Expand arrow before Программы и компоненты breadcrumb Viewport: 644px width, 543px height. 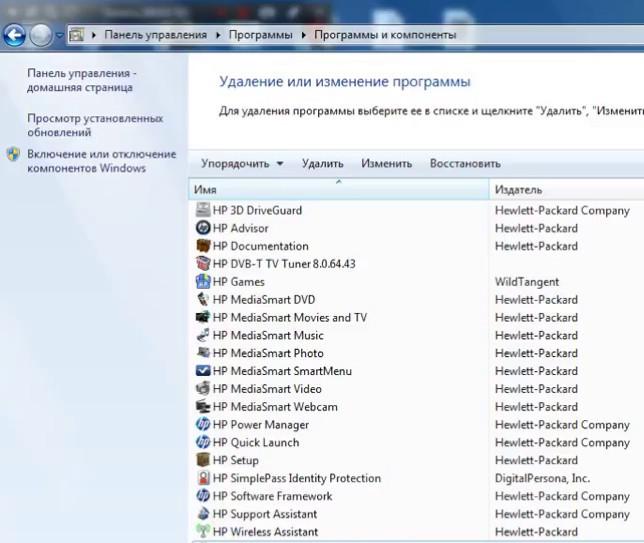point(304,35)
